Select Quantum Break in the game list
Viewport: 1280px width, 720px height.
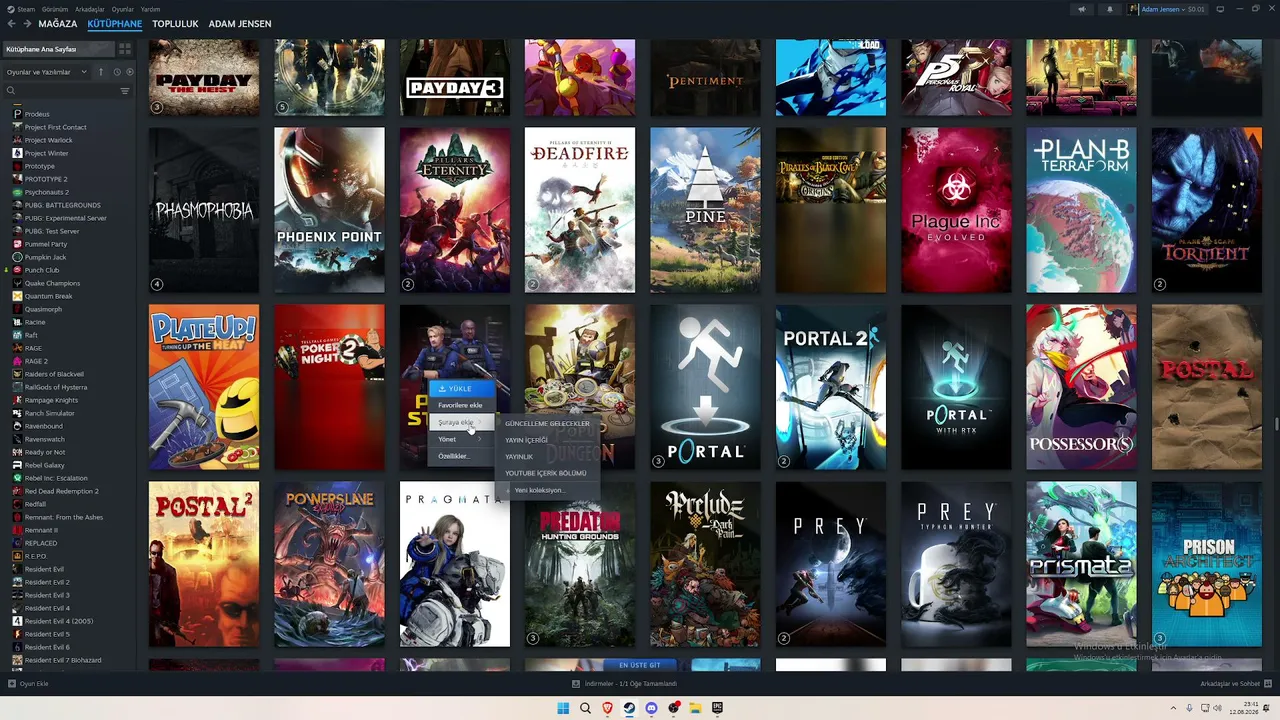pos(48,296)
